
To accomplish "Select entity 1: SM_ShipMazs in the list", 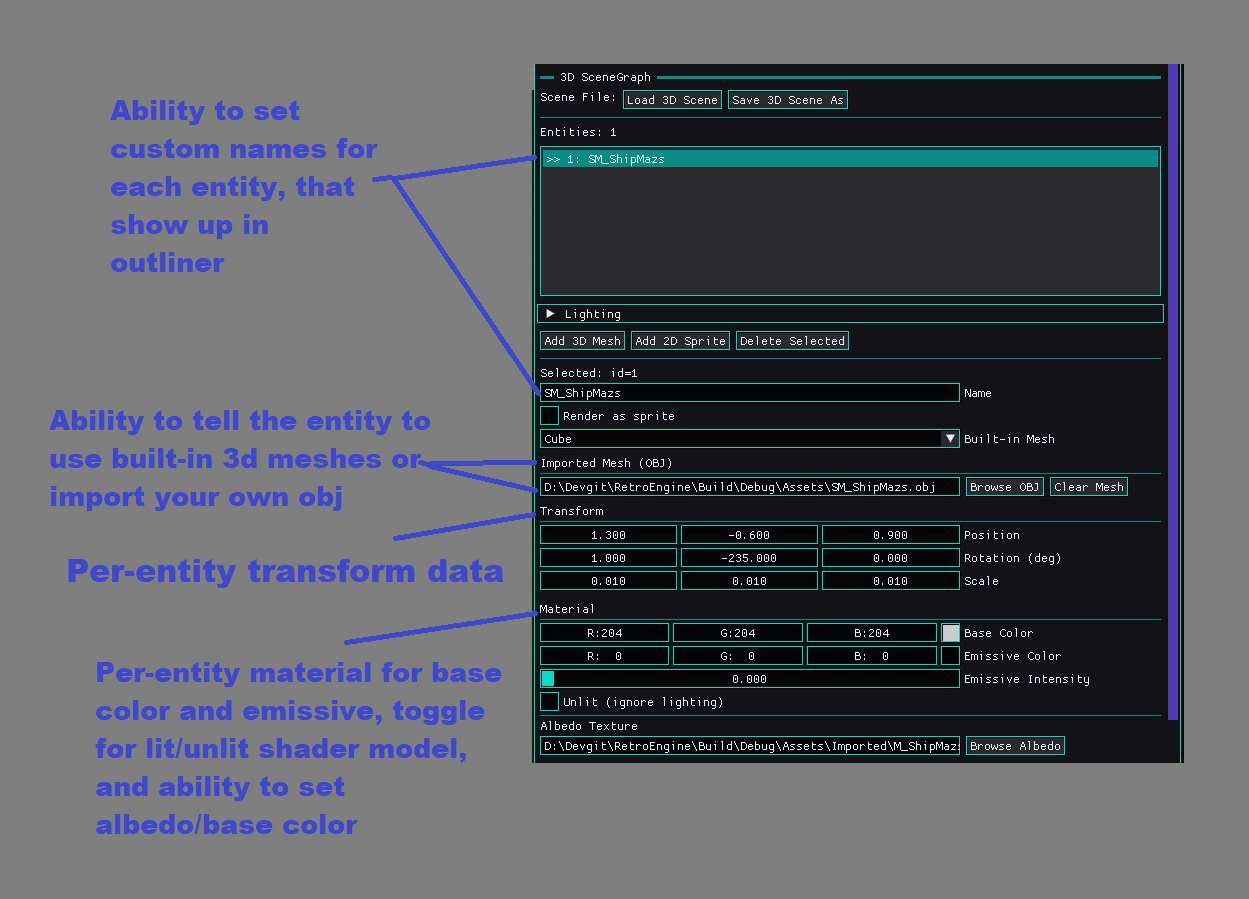I will pyautogui.click(x=700, y=157).
